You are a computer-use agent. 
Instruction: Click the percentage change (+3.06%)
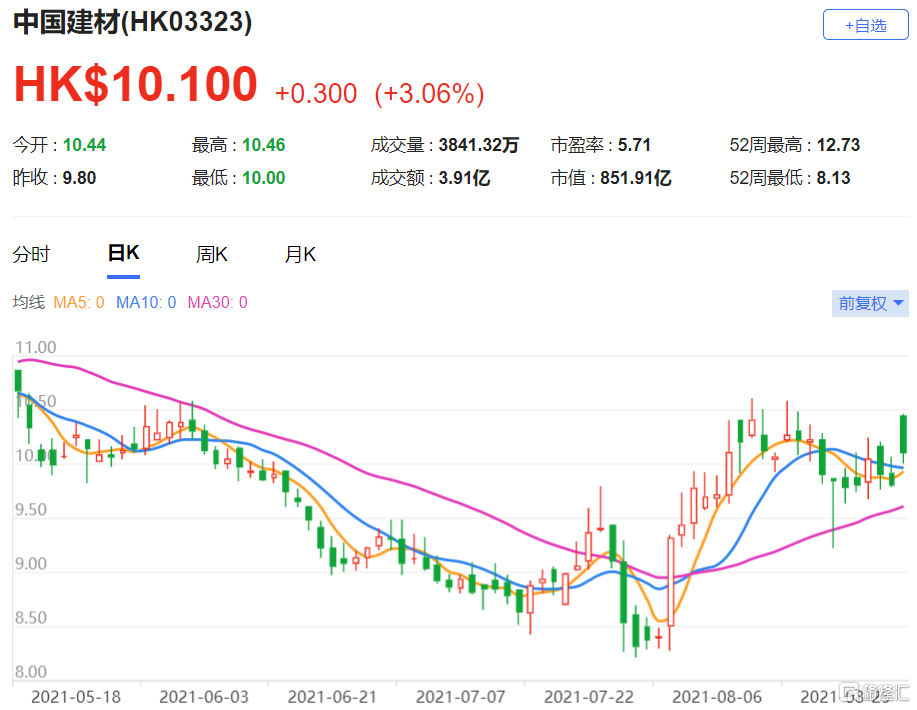[429, 94]
